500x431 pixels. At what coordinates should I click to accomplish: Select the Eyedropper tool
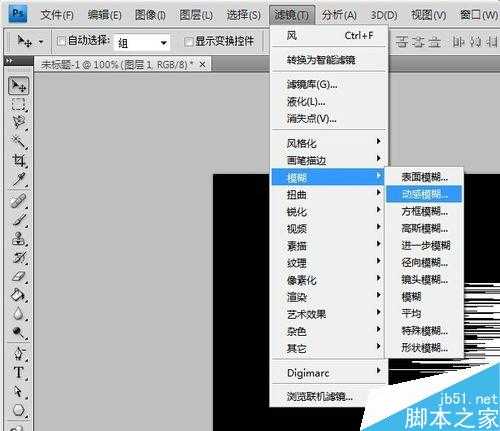tap(18, 179)
